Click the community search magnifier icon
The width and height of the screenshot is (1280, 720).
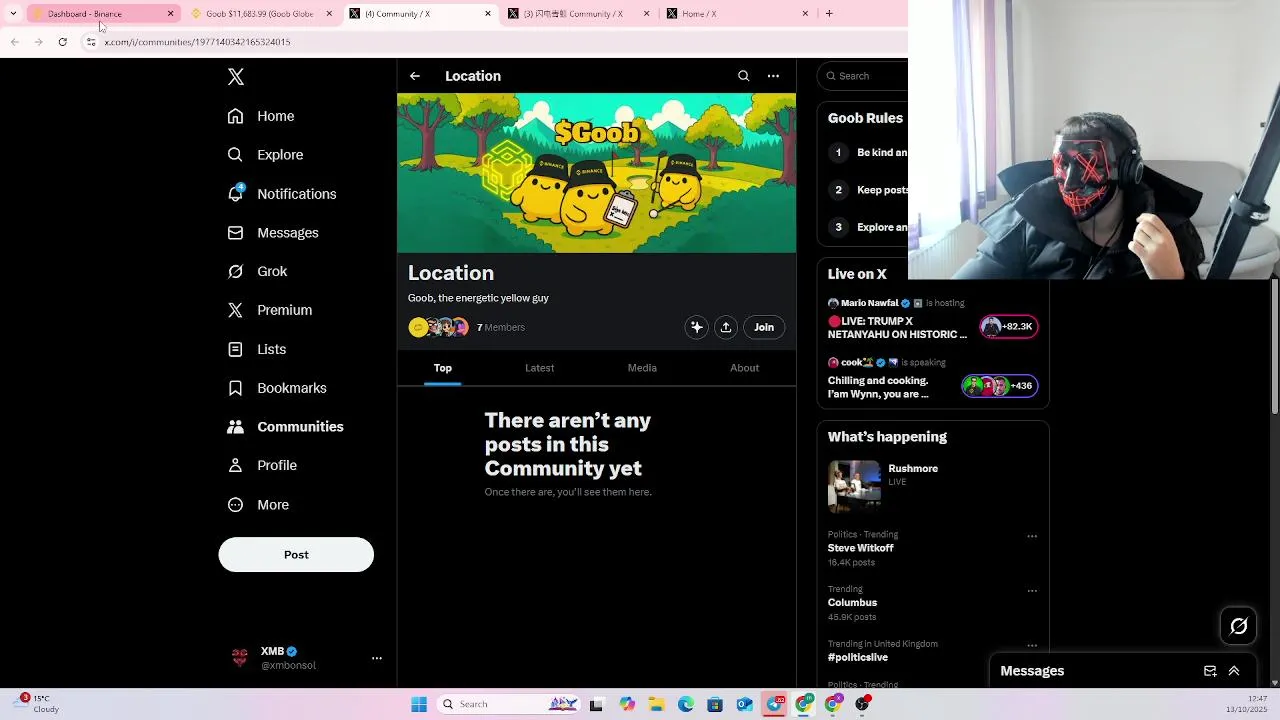(x=743, y=76)
